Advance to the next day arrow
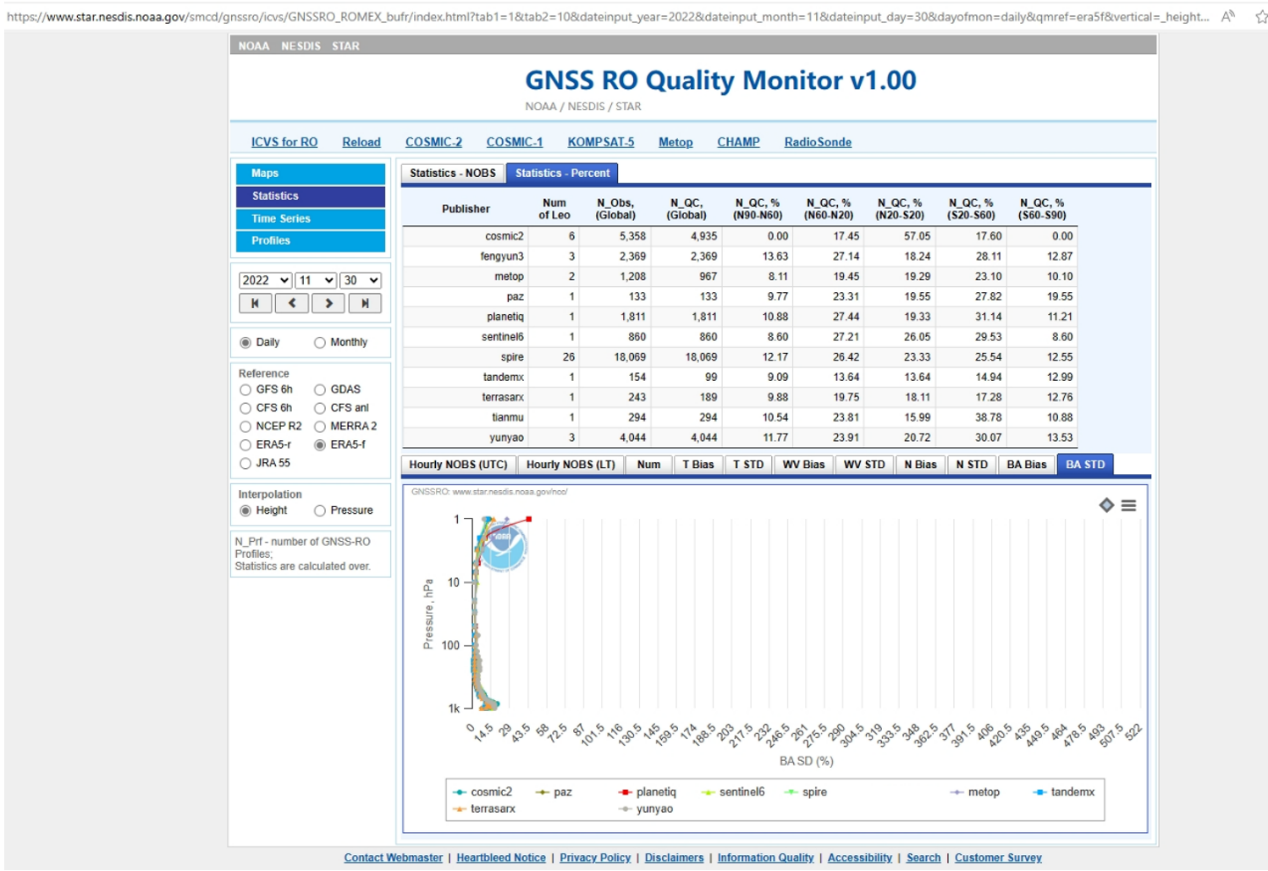 point(328,303)
